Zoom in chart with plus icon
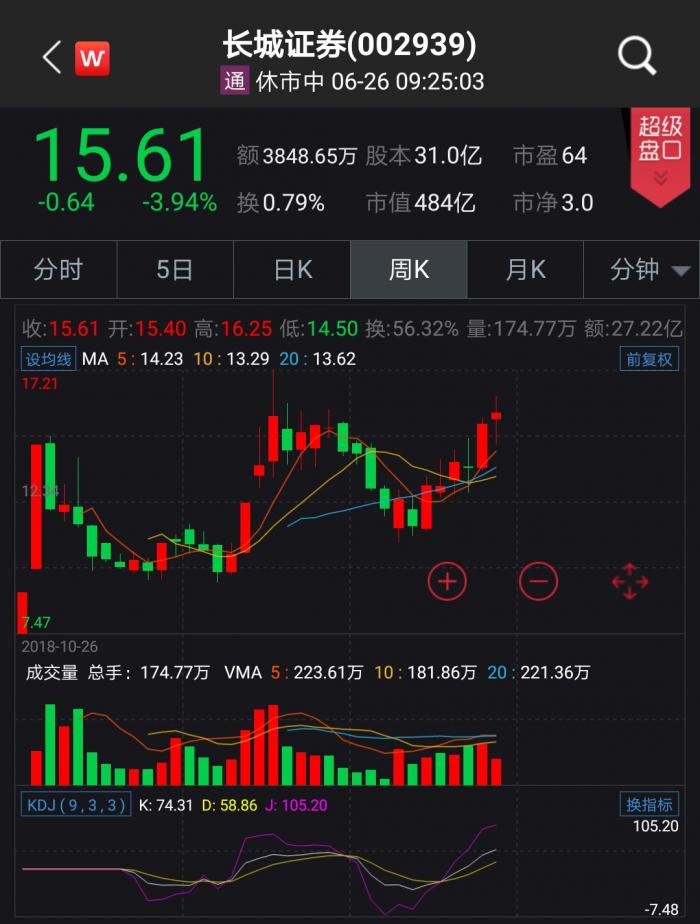 pos(447,582)
